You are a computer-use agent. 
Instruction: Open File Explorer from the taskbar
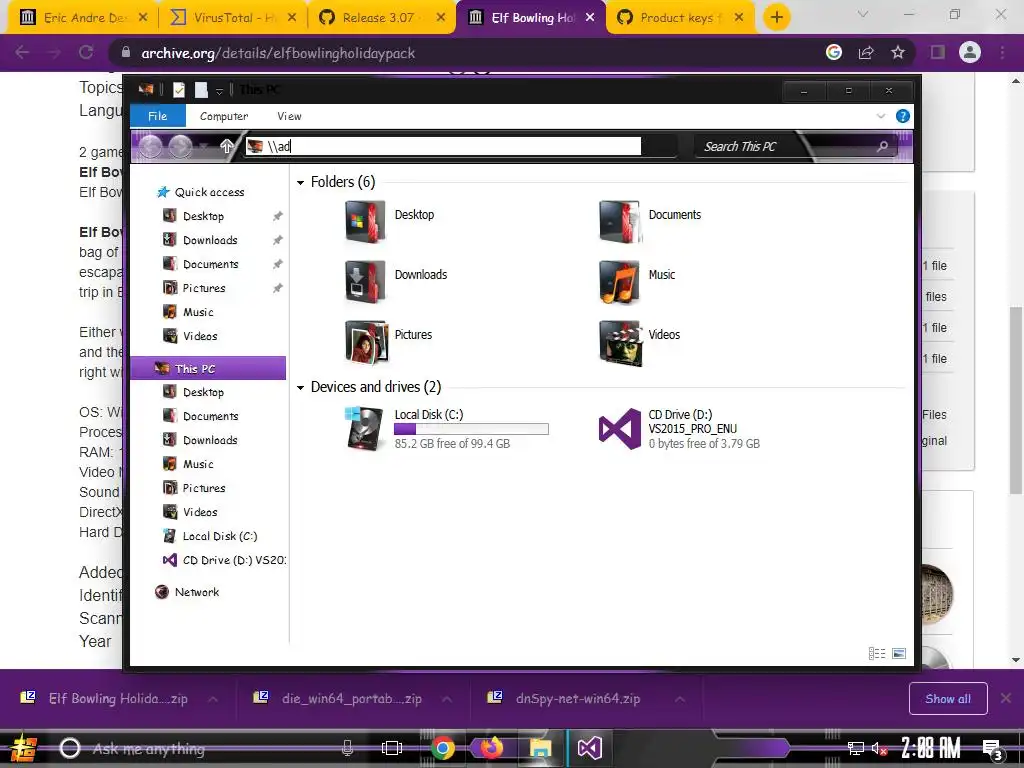(540, 748)
